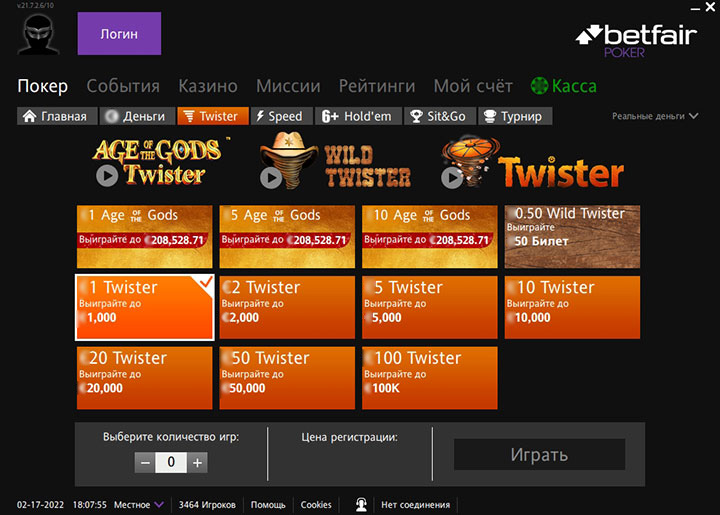Open the Миссии tab
Image resolution: width=720 pixels, height=515 pixels.
pyautogui.click(x=288, y=86)
